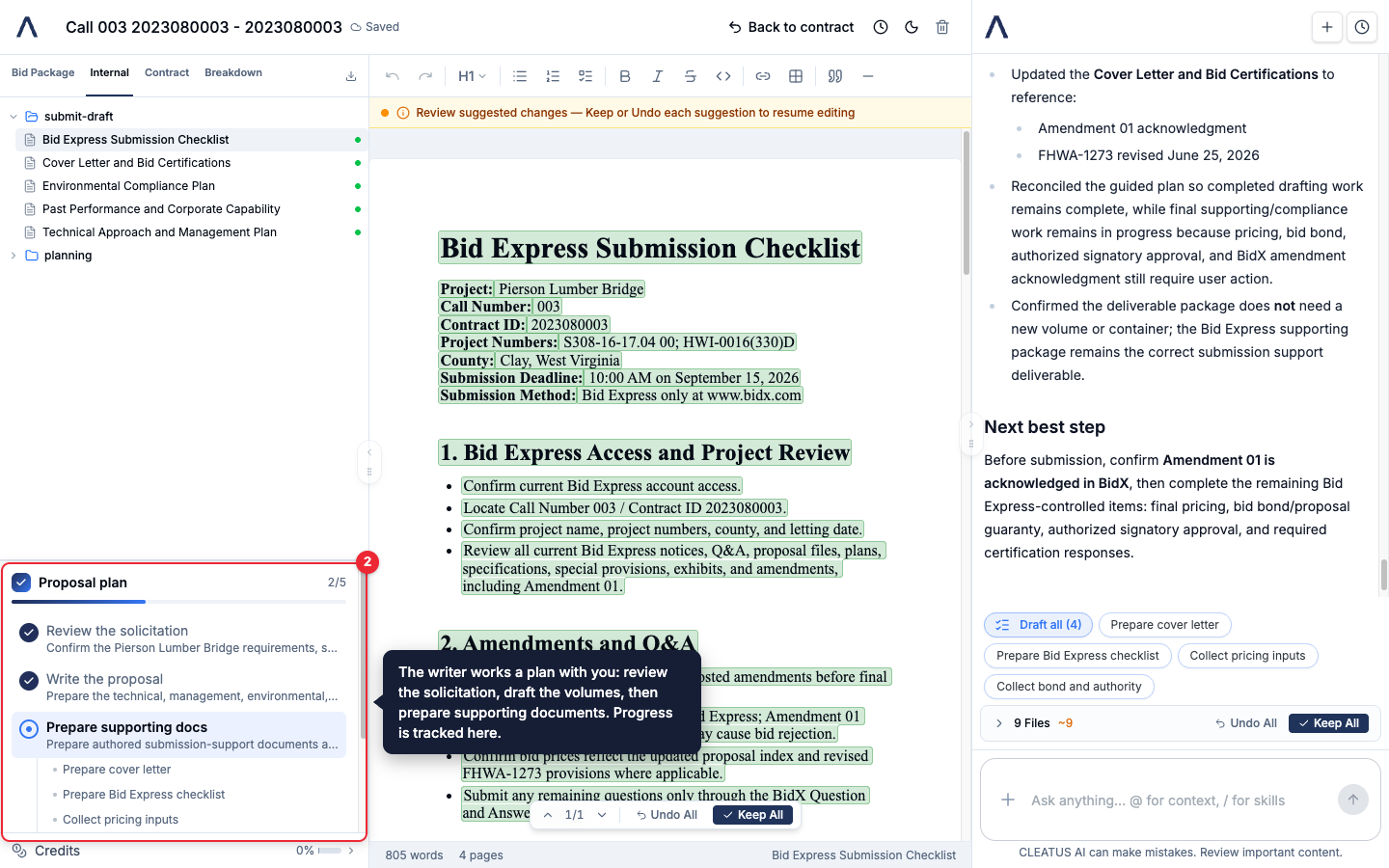Viewport: 1389px width, 868px height.
Task: Expand the planning folder
Action: pos(14,256)
